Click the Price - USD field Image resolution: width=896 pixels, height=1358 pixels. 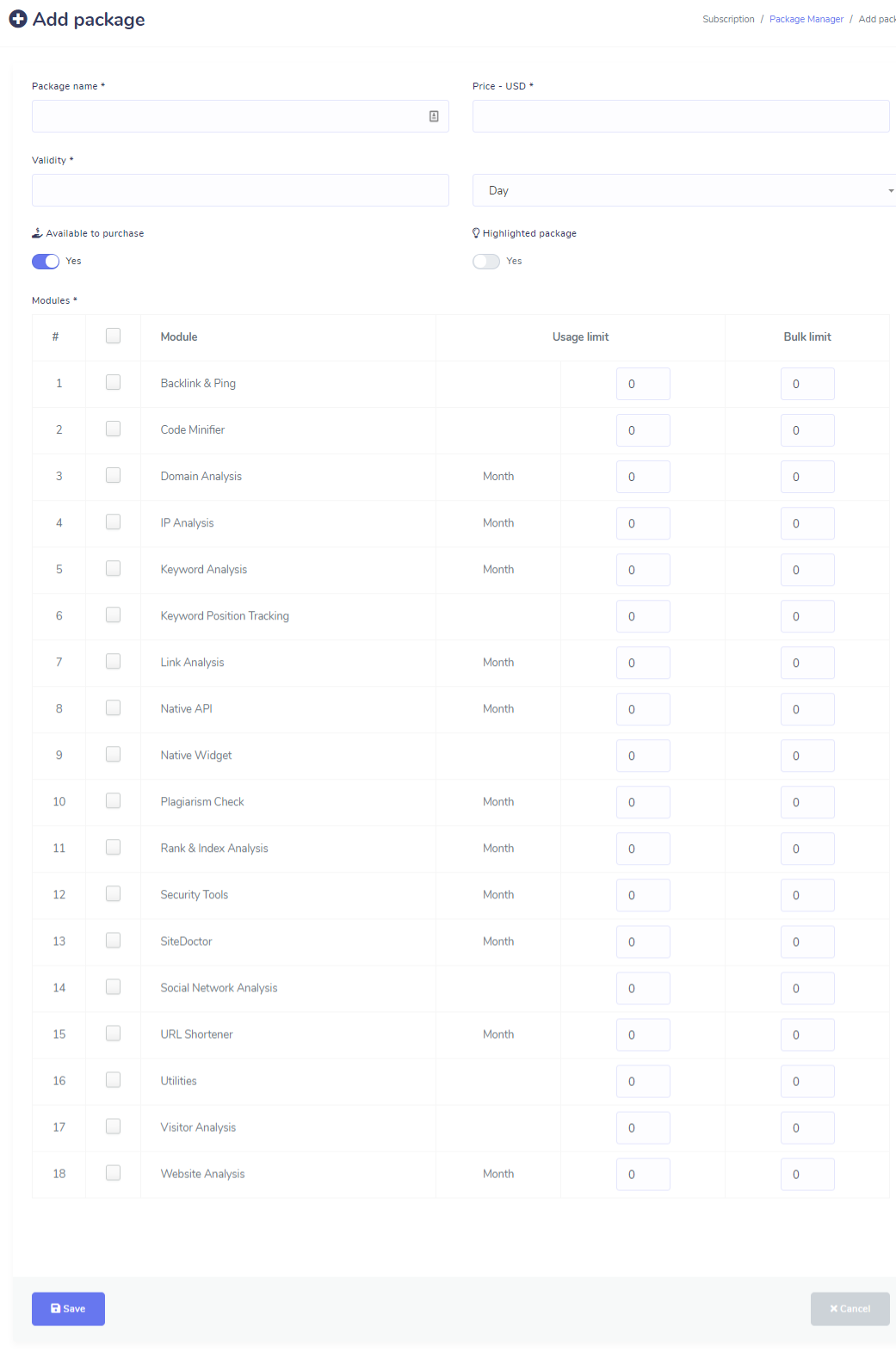[x=680, y=116]
